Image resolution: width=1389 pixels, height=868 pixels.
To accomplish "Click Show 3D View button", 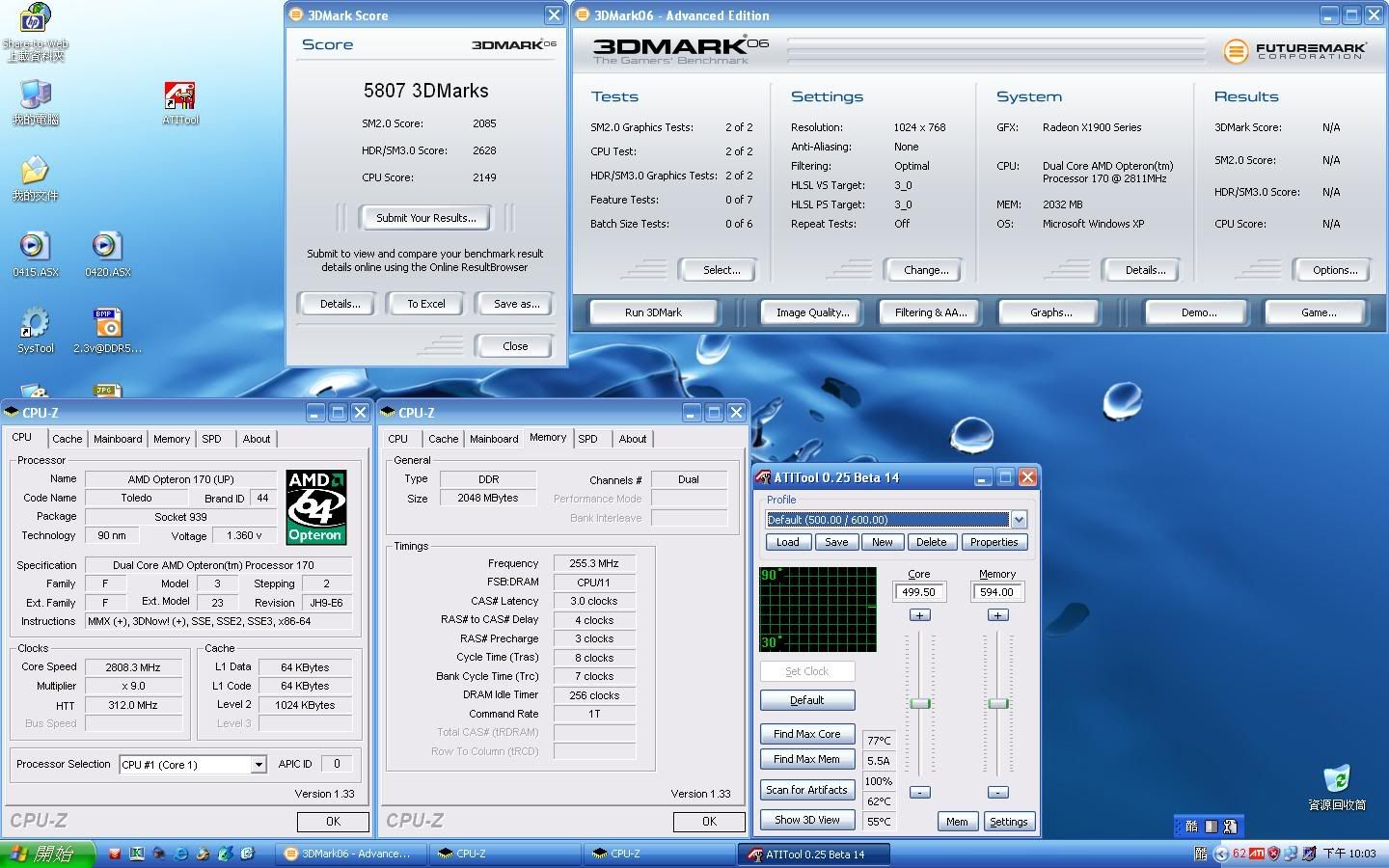I will (807, 820).
